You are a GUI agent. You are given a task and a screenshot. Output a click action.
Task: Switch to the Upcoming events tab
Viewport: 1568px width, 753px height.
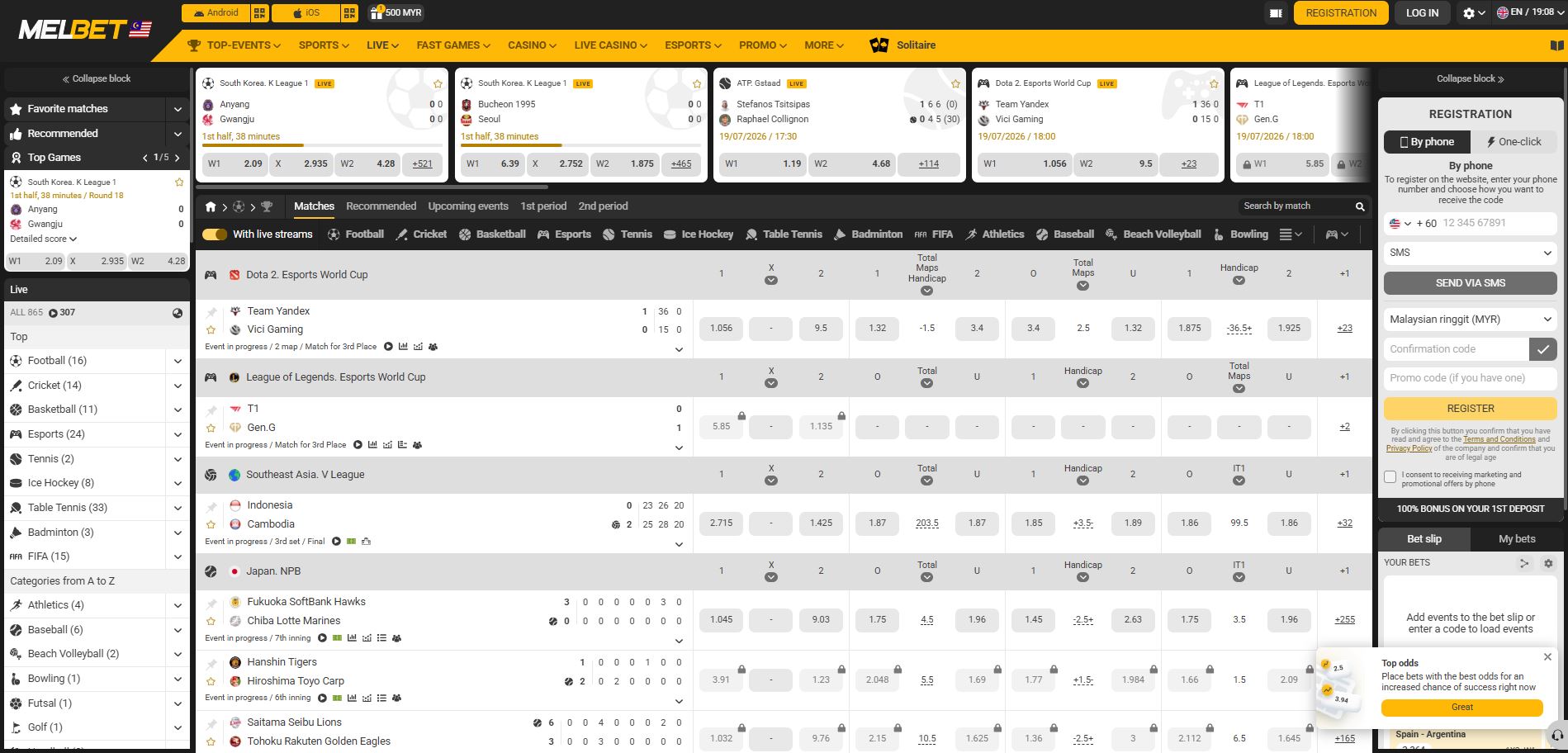[x=468, y=206]
